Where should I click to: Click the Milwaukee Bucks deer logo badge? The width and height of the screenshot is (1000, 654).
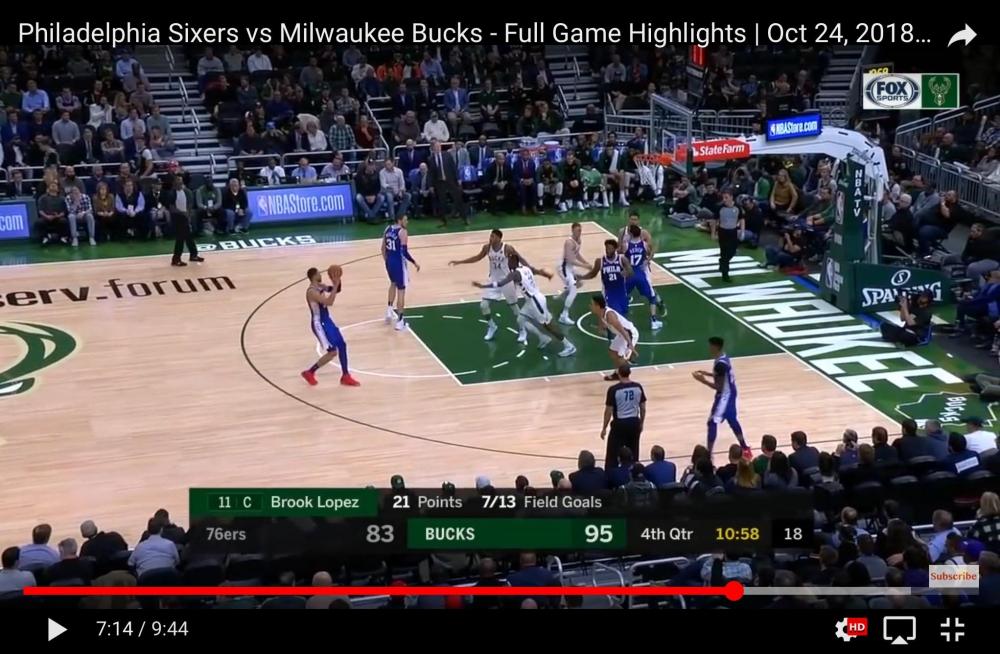tap(940, 91)
